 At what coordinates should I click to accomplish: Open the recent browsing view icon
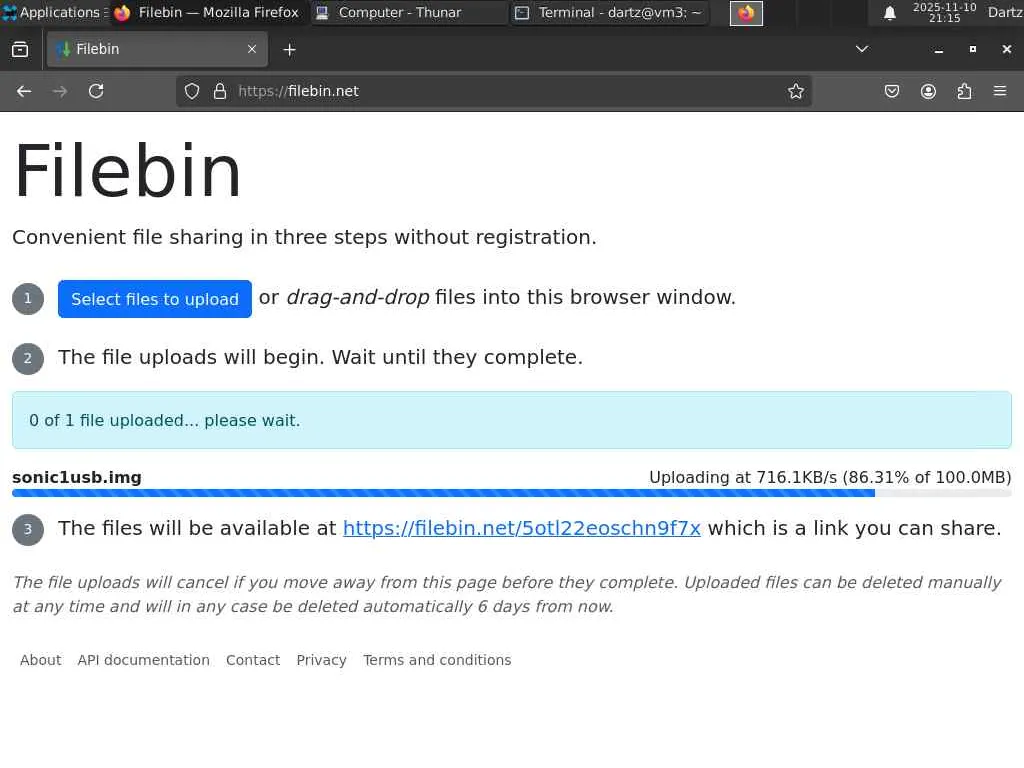[20, 50]
